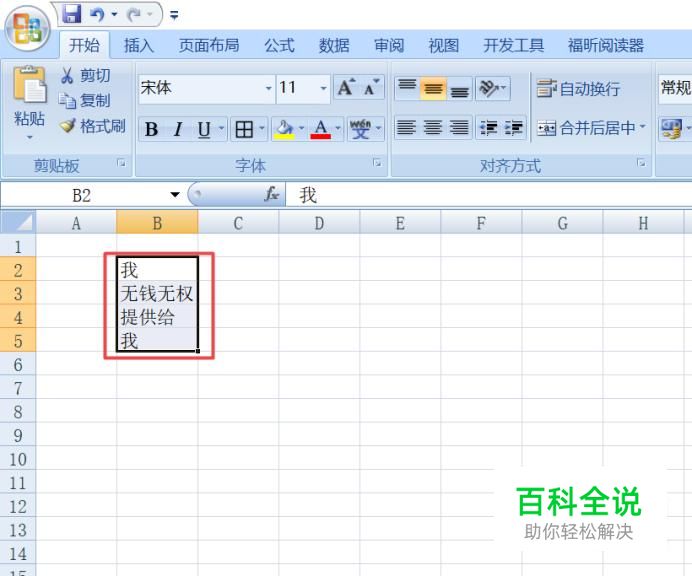
Task: Open the font size 11 dropdown
Action: (323, 88)
